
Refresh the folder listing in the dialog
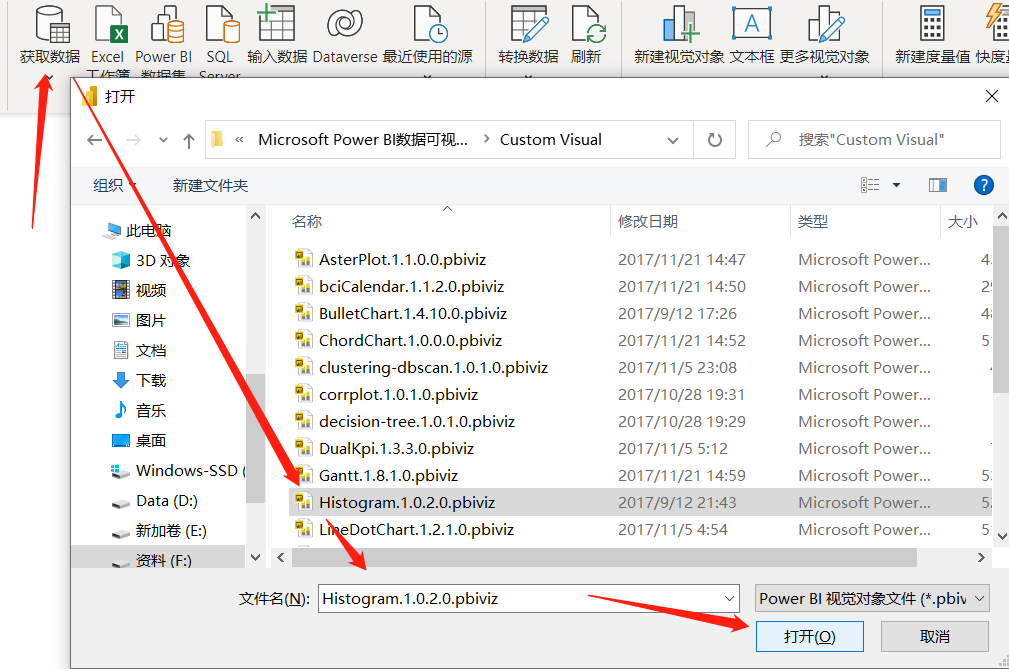coord(714,140)
